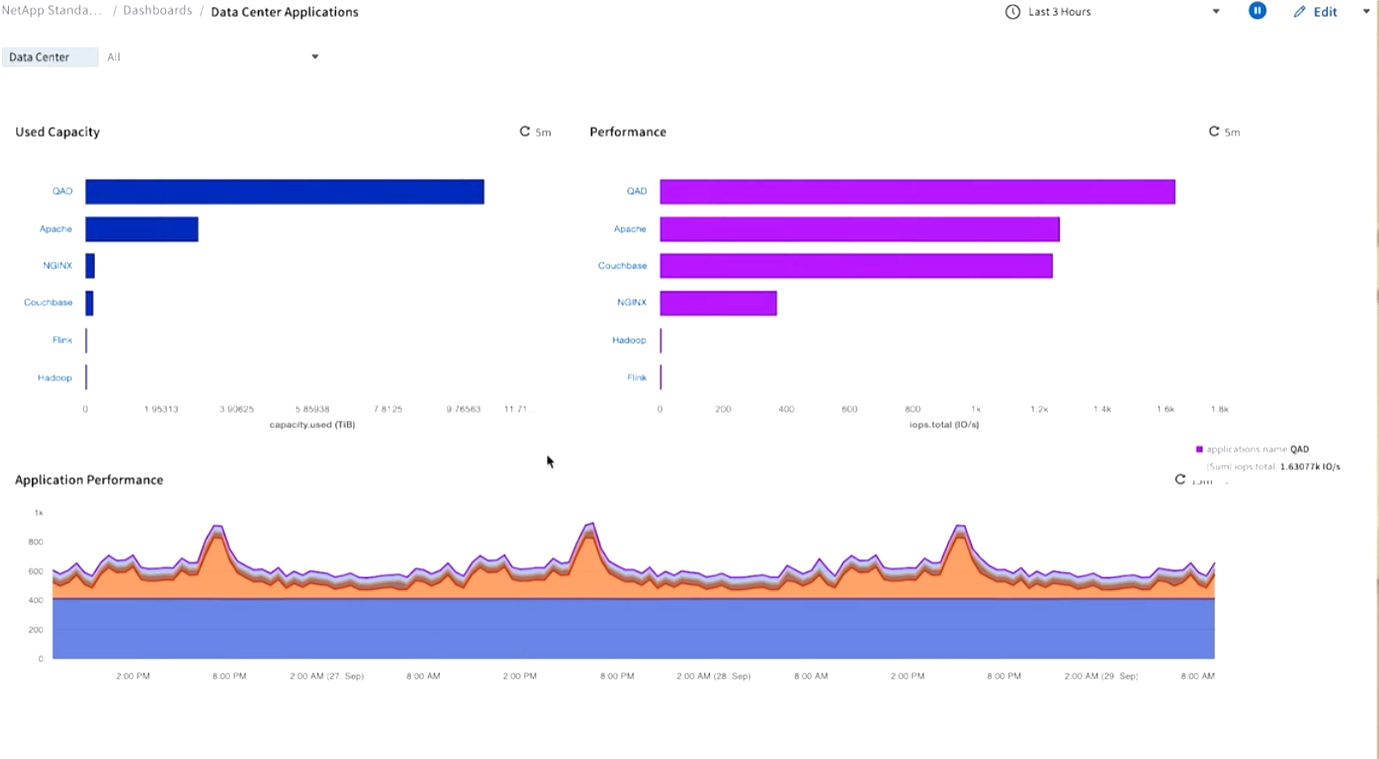The width and height of the screenshot is (1379, 759).
Task: Open the Last 3 Hours time range dropdown
Action: click(x=1216, y=12)
